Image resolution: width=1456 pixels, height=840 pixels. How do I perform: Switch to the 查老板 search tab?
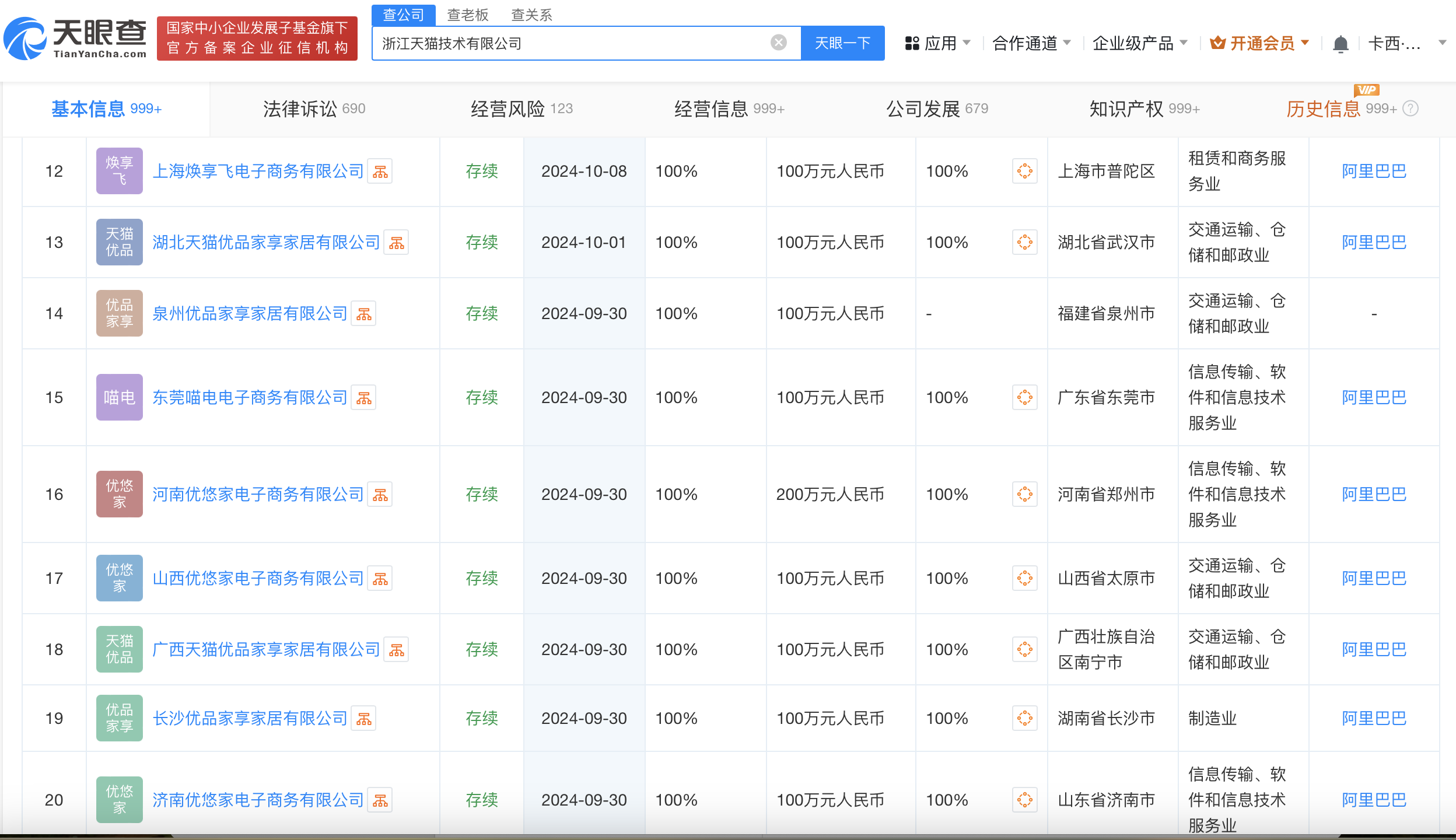(467, 15)
